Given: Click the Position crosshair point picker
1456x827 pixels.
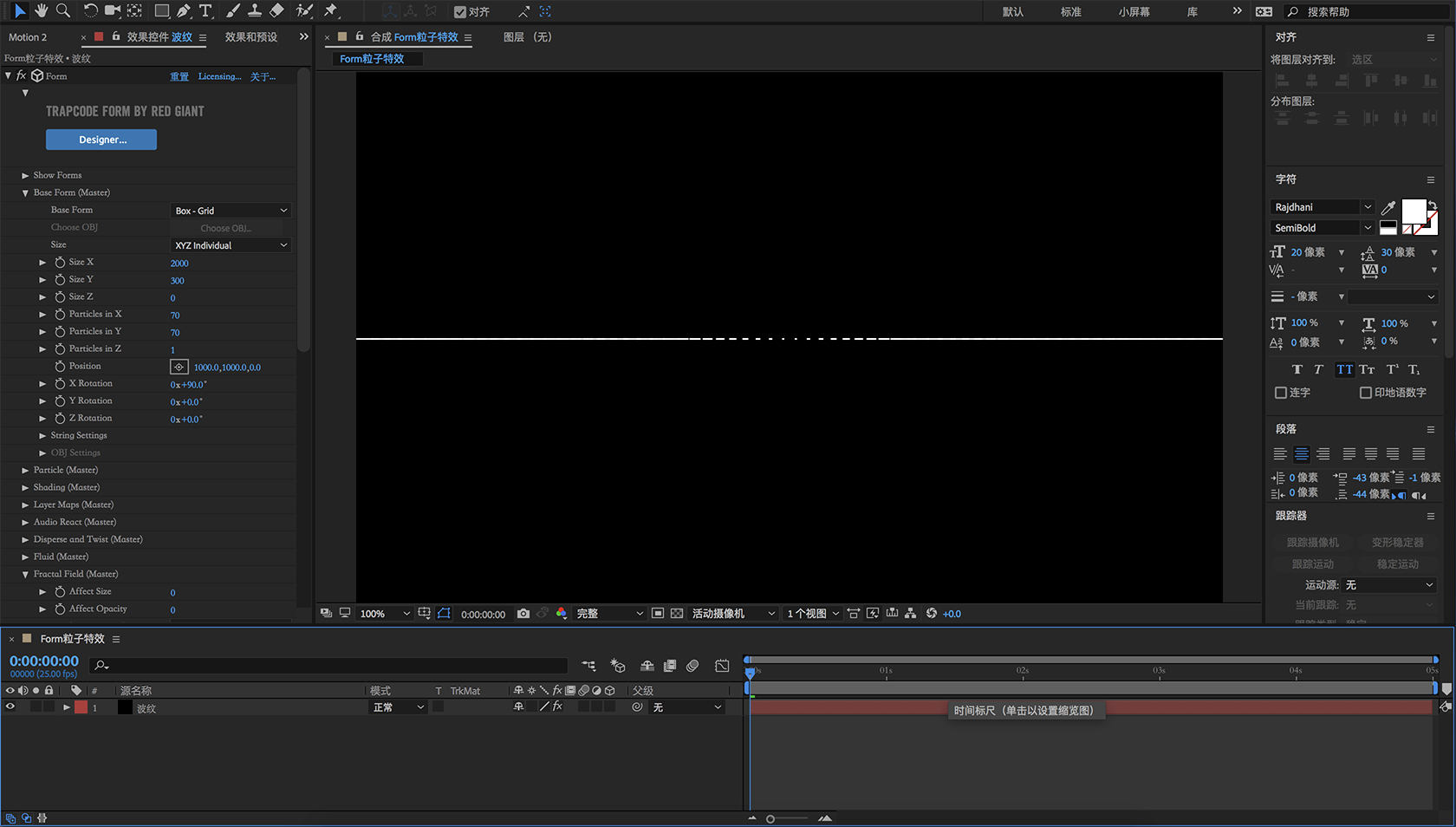Looking at the screenshot, I should point(179,367).
